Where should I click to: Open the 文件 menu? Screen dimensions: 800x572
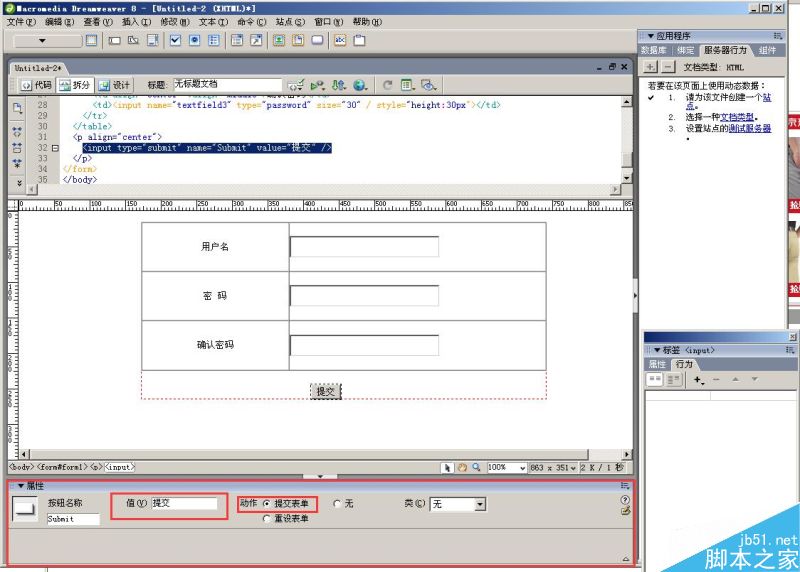21,22
